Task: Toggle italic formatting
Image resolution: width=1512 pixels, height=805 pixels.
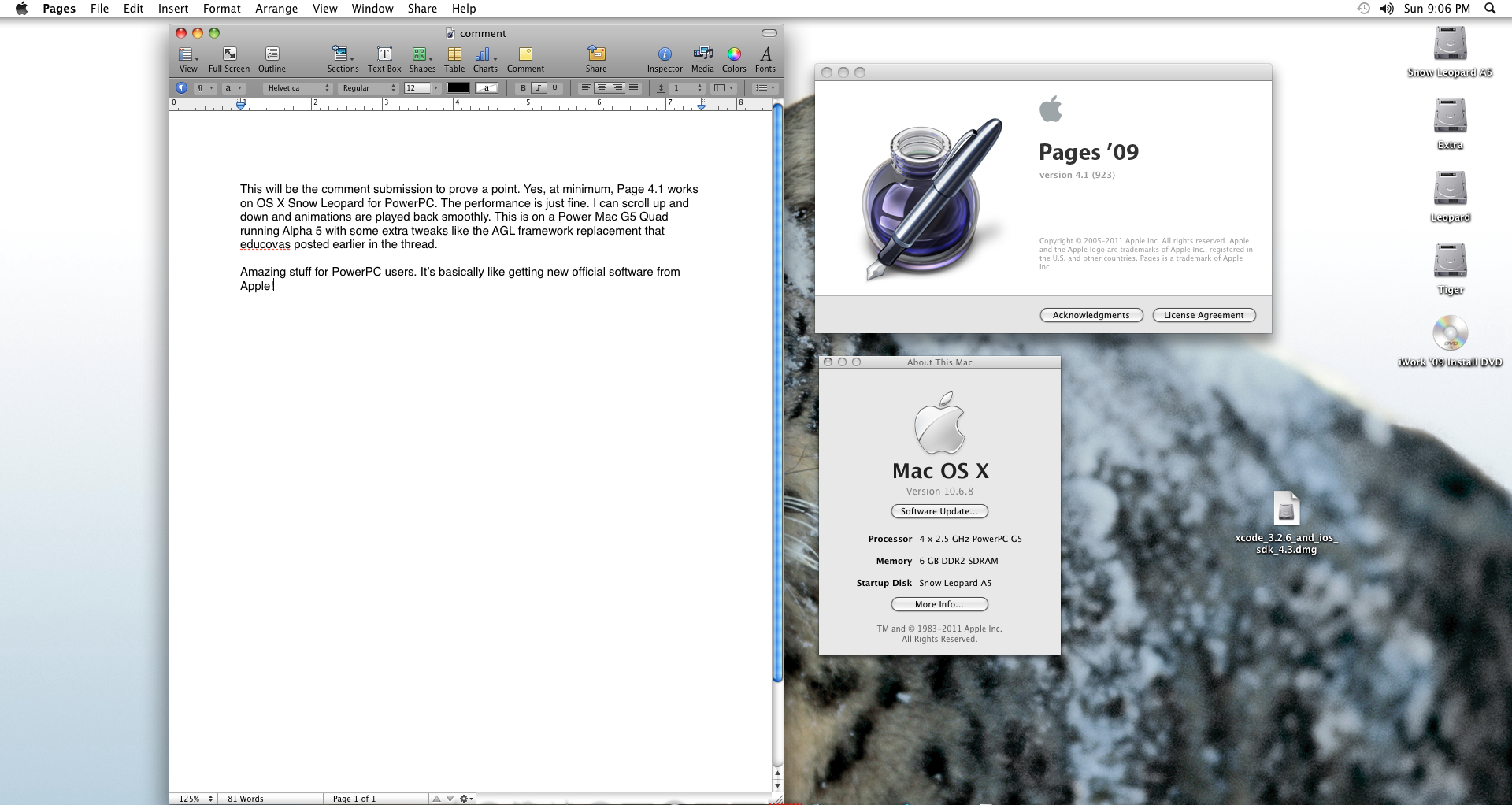Action: [x=539, y=88]
